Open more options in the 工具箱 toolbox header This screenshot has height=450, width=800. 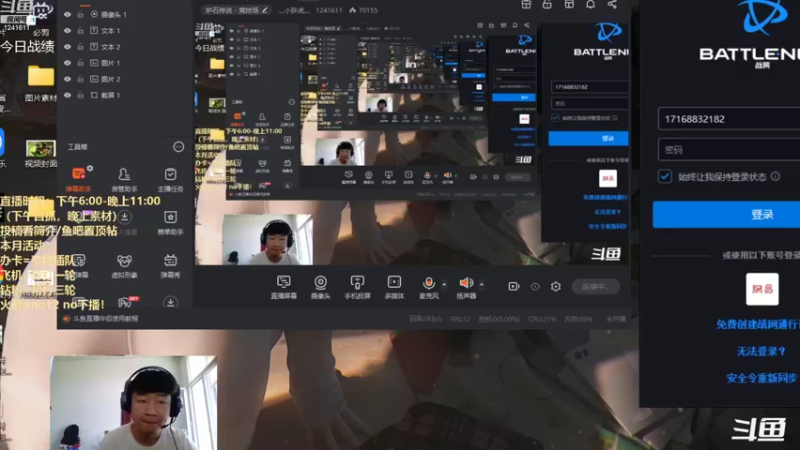179,147
